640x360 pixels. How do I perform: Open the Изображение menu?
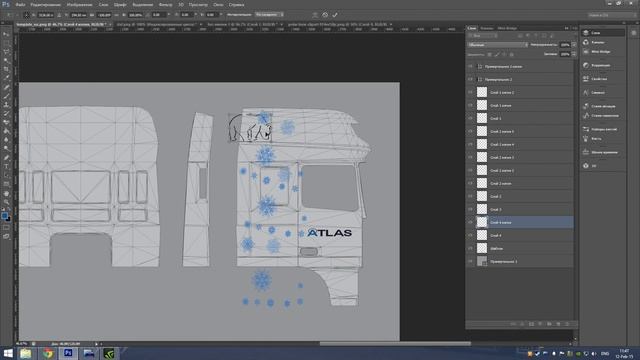pyautogui.click(x=79, y=4)
